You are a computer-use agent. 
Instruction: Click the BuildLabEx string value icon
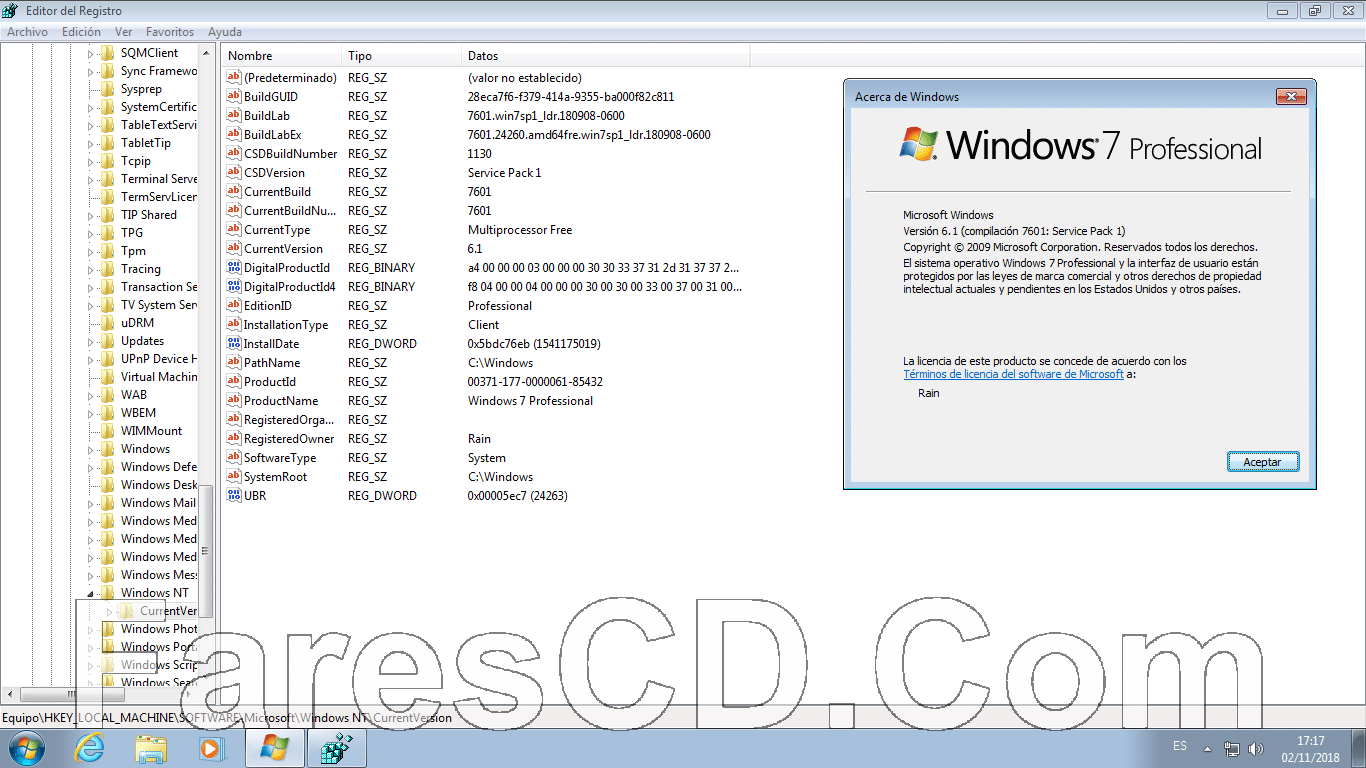(234, 135)
